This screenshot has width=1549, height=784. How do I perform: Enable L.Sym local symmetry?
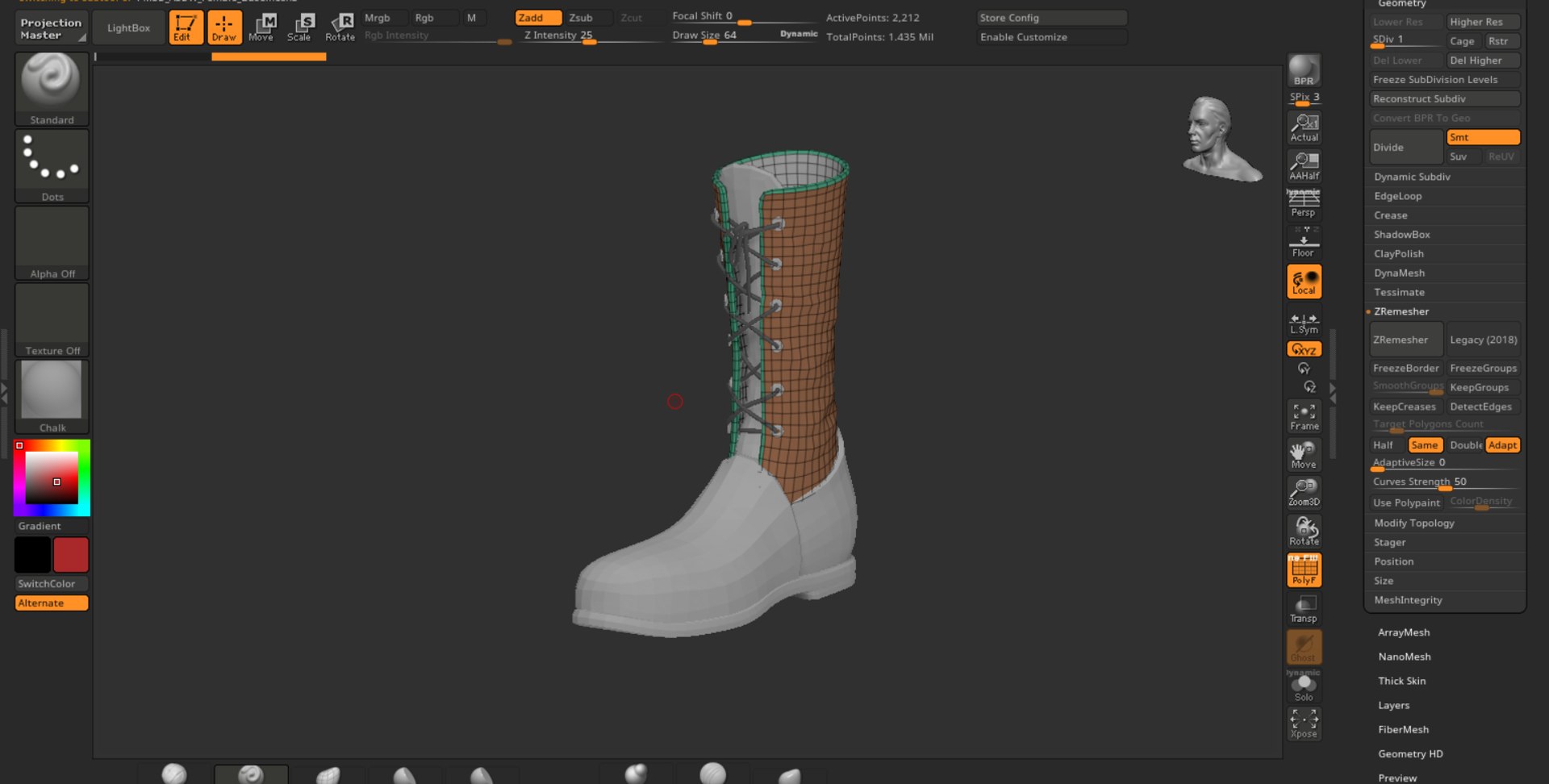pos(1304,323)
